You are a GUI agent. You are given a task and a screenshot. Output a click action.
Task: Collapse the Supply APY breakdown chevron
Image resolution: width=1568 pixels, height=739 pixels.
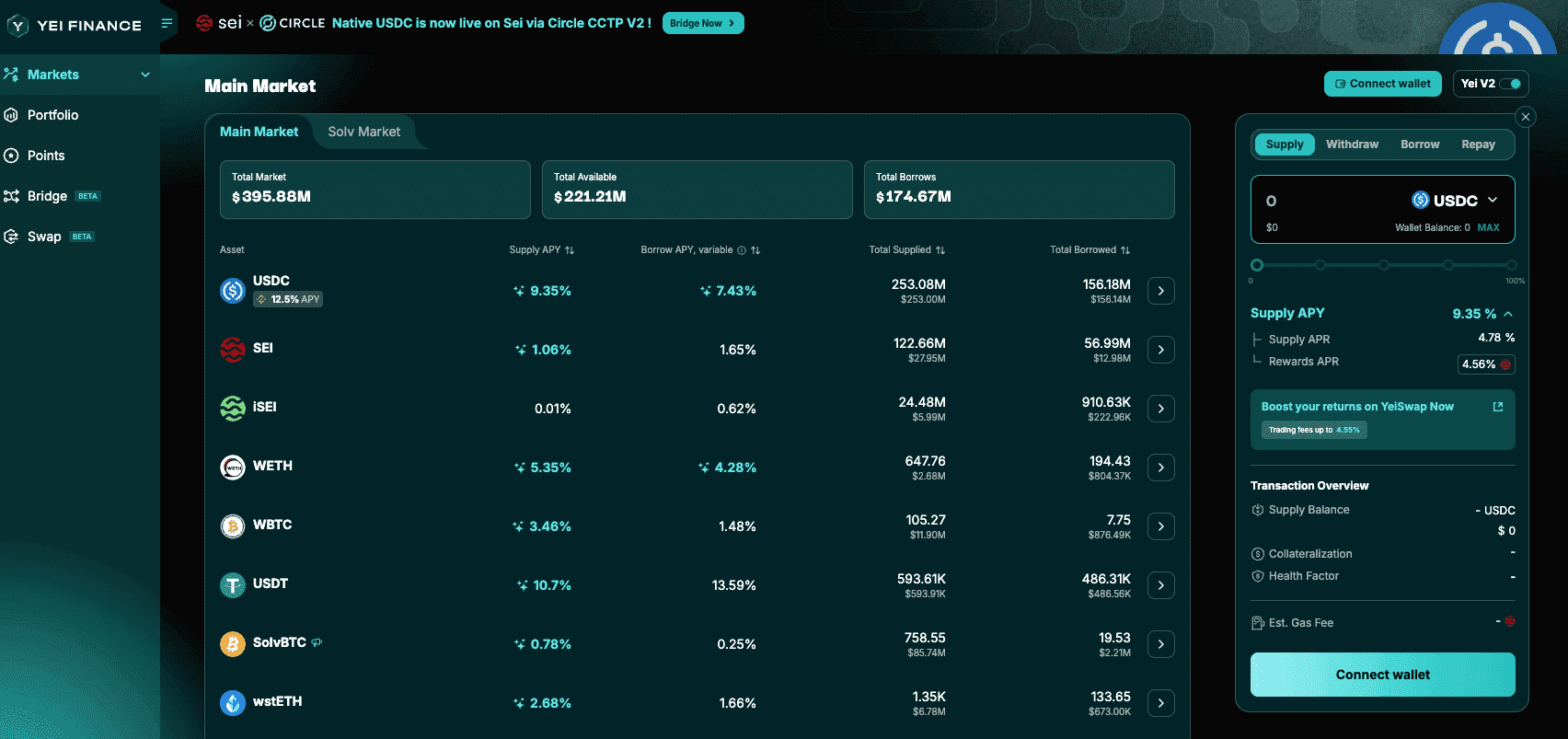pos(1508,314)
